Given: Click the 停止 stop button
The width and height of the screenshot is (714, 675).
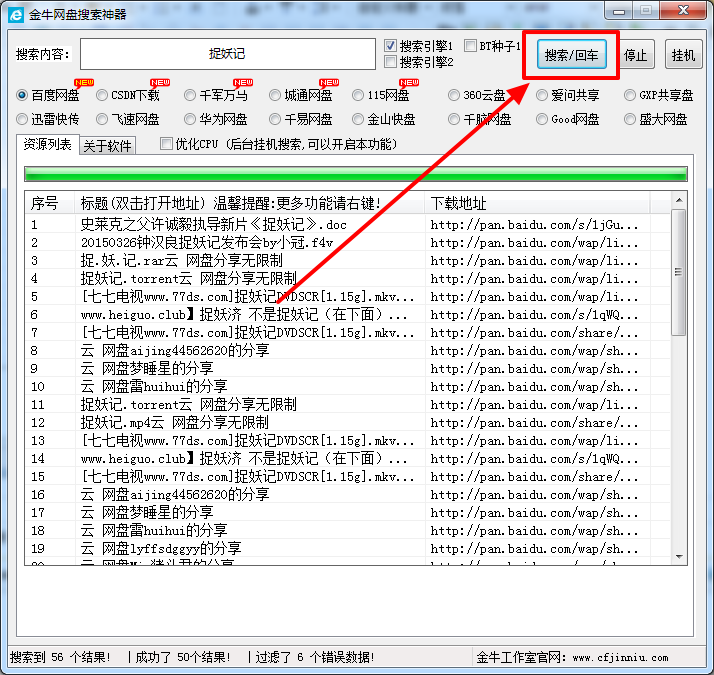Looking at the screenshot, I should tap(635, 55).
